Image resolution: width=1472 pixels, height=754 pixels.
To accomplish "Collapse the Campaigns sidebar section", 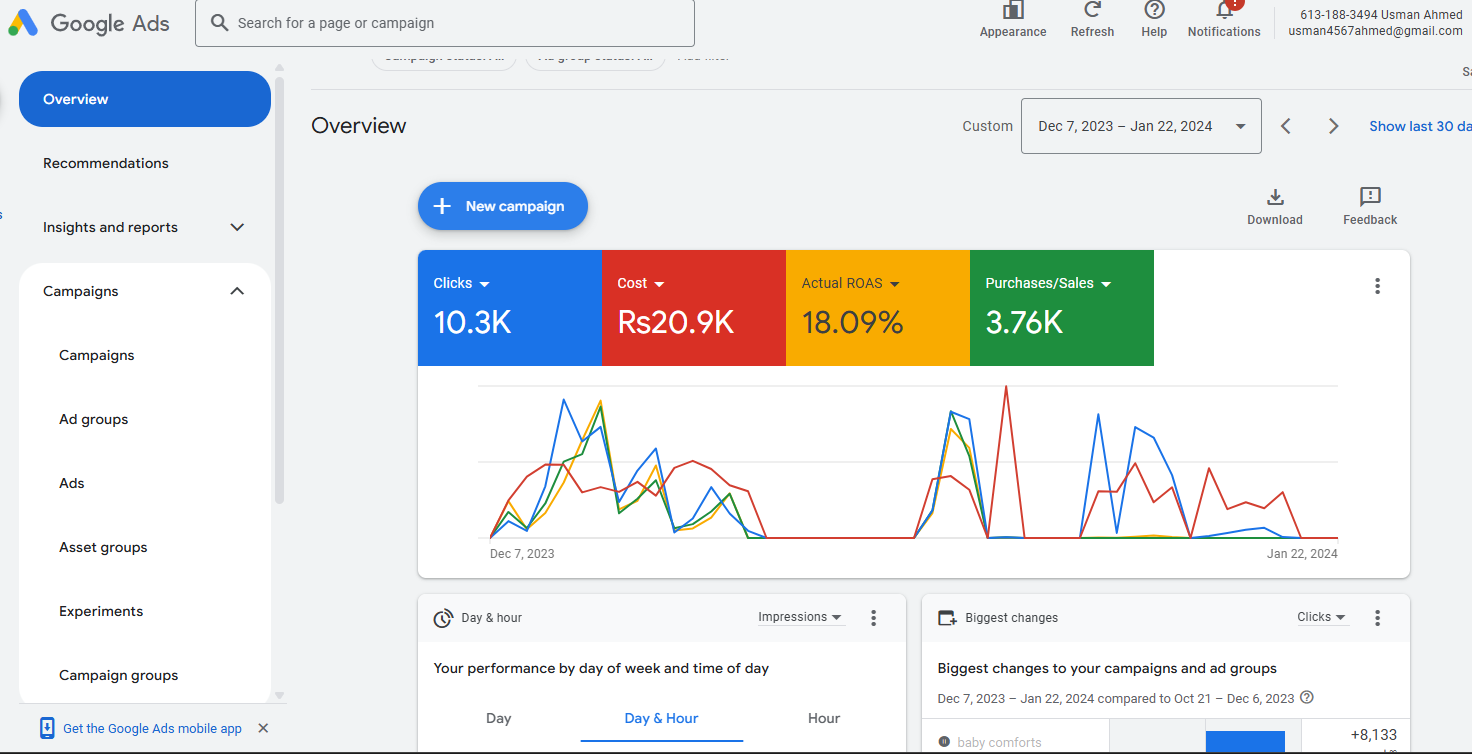I will (x=237, y=291).
